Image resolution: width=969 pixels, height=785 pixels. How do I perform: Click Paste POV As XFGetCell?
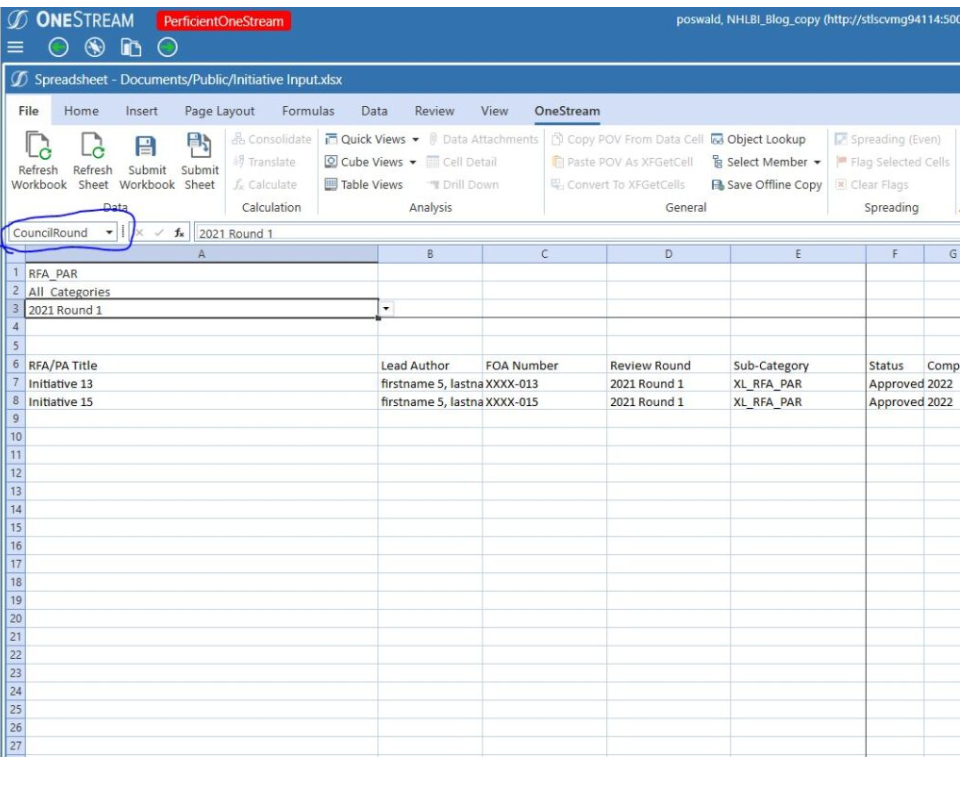[x=622, y=162]
